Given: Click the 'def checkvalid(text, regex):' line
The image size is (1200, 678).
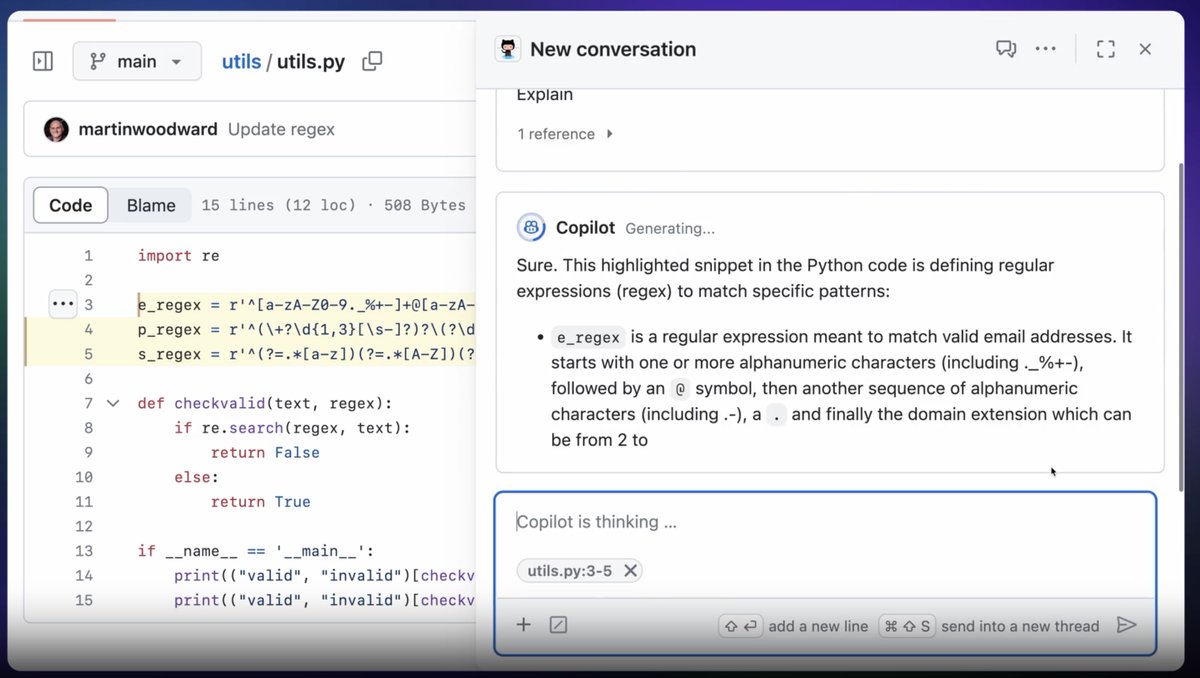Looking at the screenshot, I should tap(265, 403).
